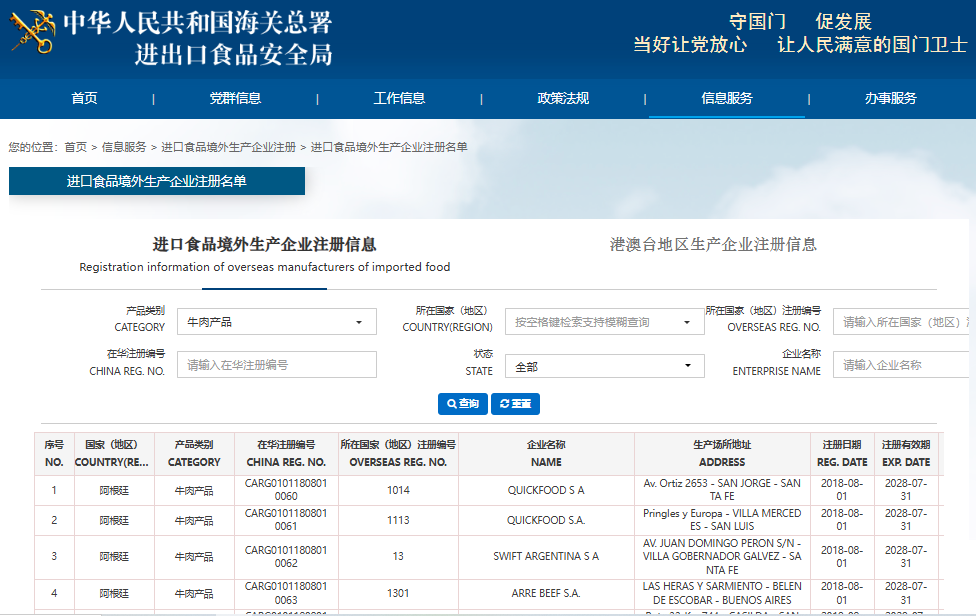Viewport: 976px width, 616px height.
Task: Follow the 进口食品境外生产企业注册名单 breadcrumb link
Action: pyautogui.click(x=389, y=147)
